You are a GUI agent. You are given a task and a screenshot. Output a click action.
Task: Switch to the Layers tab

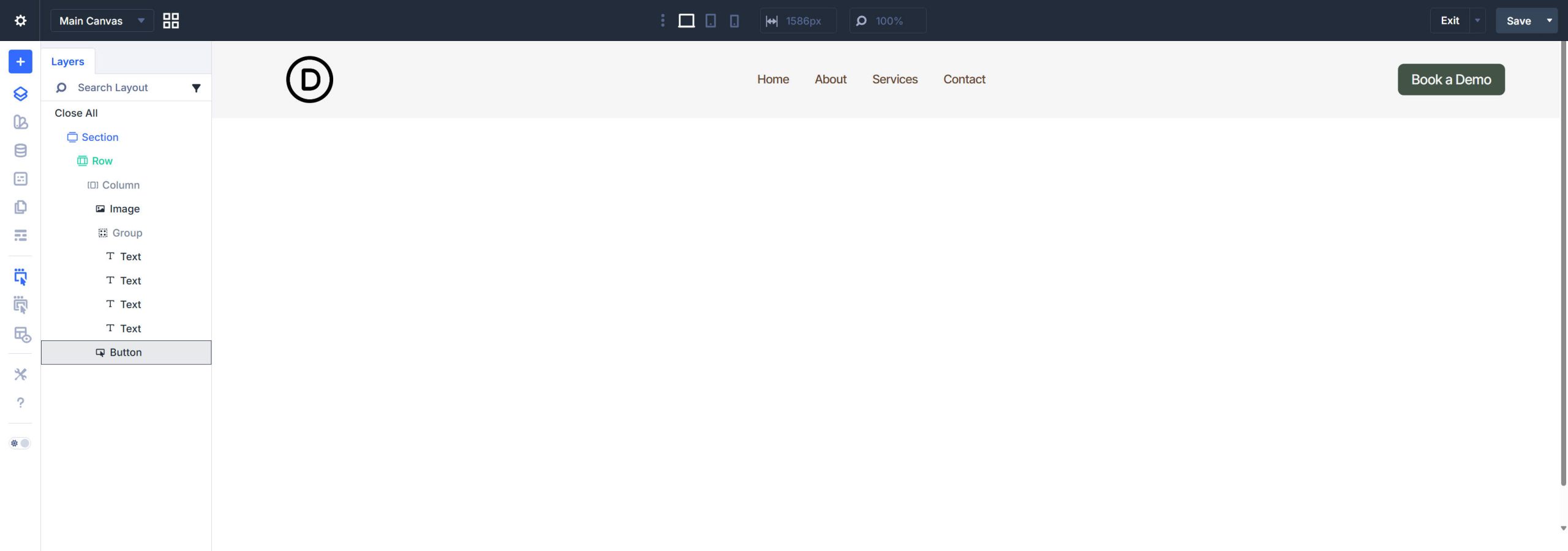click(67, 61)
